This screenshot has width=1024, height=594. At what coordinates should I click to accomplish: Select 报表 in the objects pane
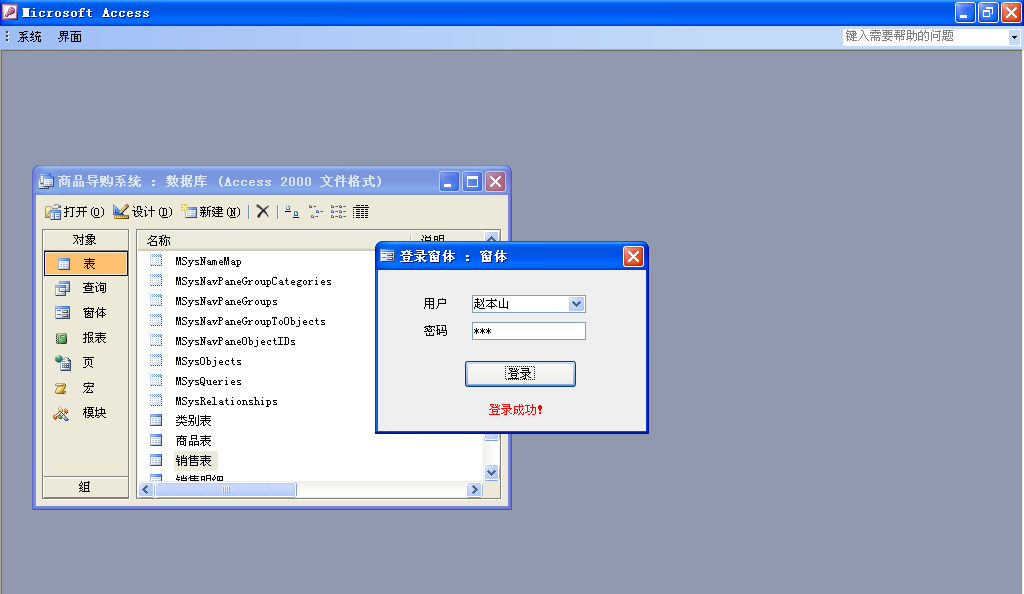86,337
